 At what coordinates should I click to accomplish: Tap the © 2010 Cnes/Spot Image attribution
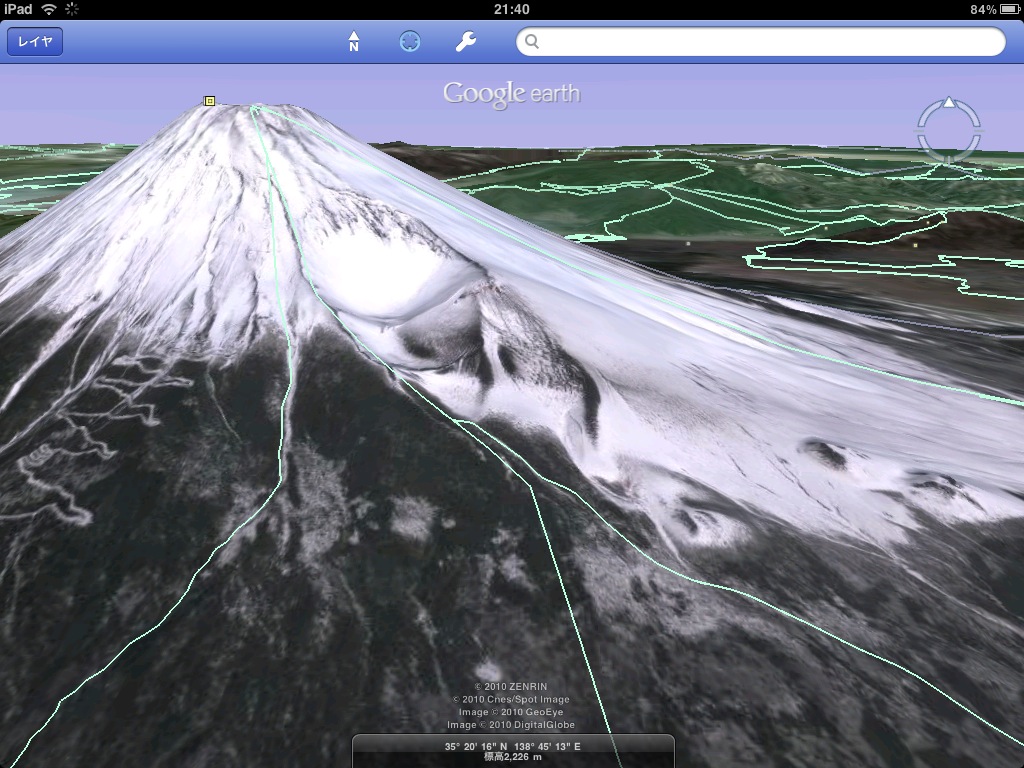[x=511, y=699]
